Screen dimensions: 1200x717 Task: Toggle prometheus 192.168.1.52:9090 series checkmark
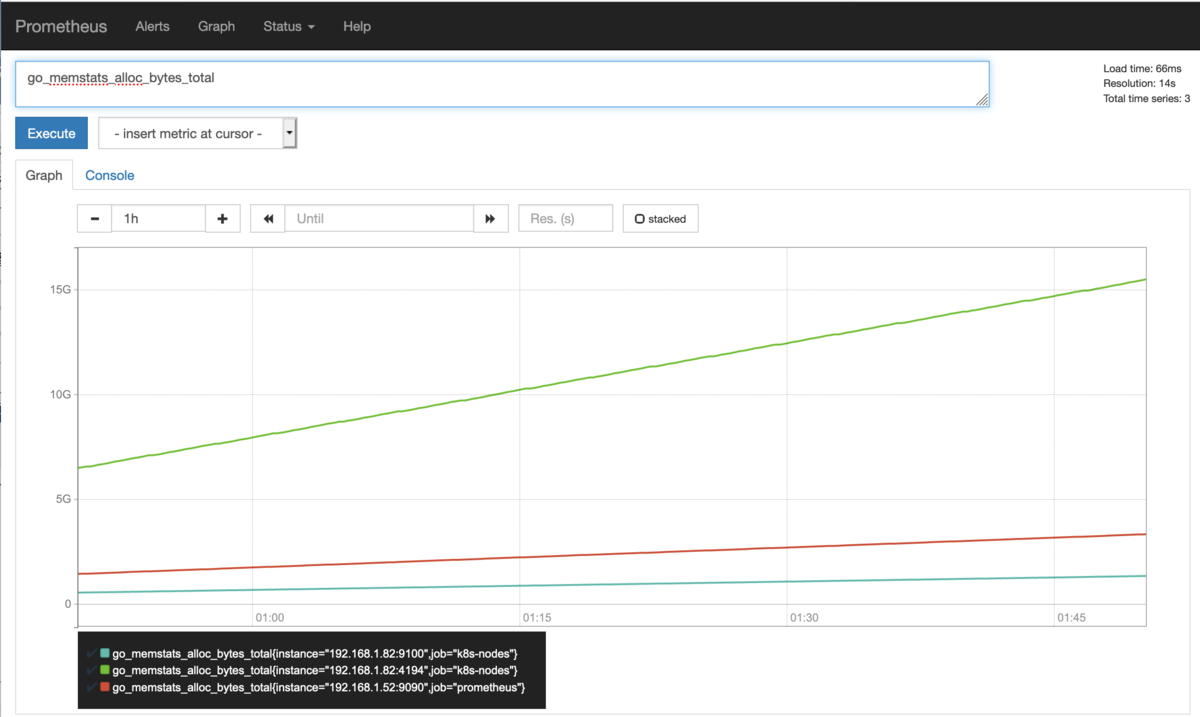pyautogui.click(x=92, y=688)
